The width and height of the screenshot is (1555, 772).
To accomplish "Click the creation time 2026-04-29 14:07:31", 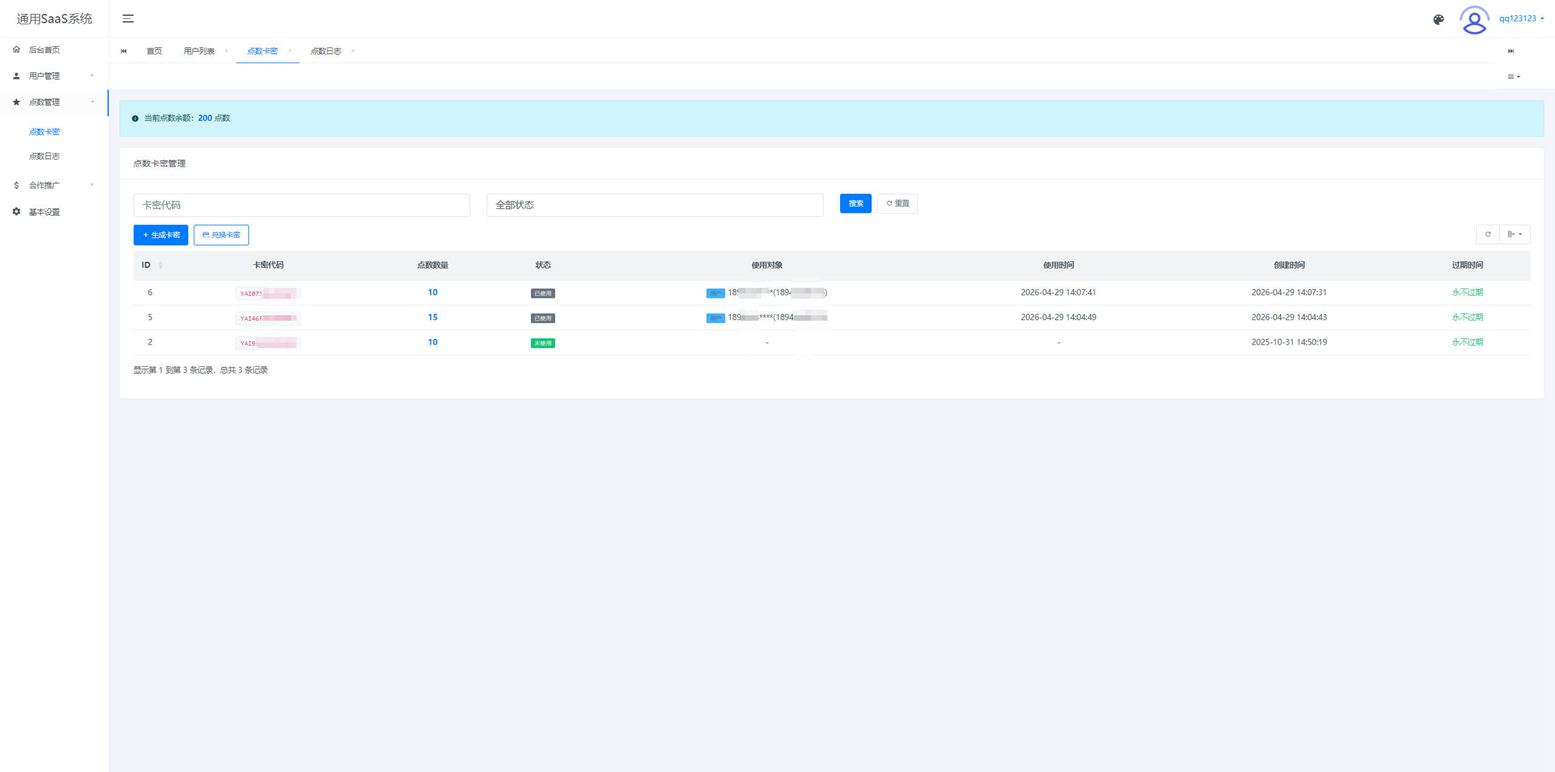I will point(1289,293).
